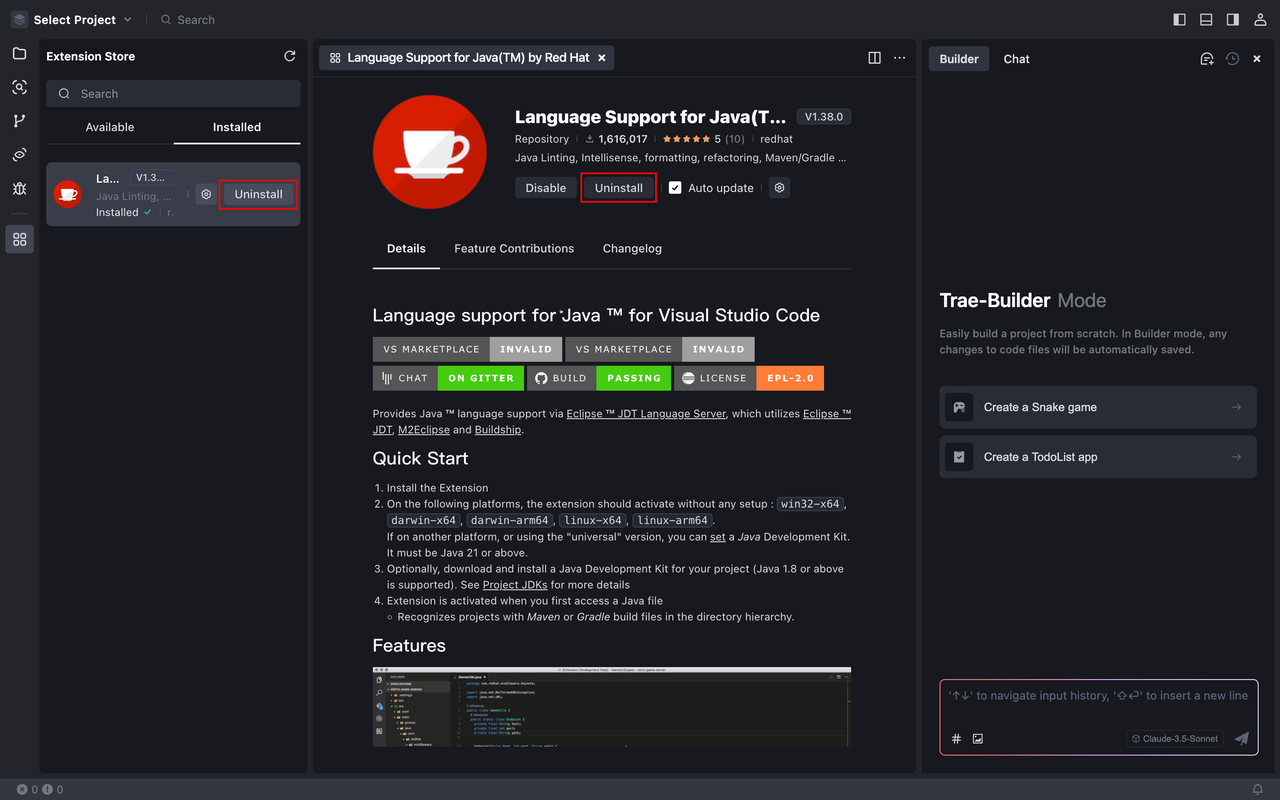Click the image attach icon in chat input
The height and width of the screenshot is (800, 1280).
[x=978, y=739]
